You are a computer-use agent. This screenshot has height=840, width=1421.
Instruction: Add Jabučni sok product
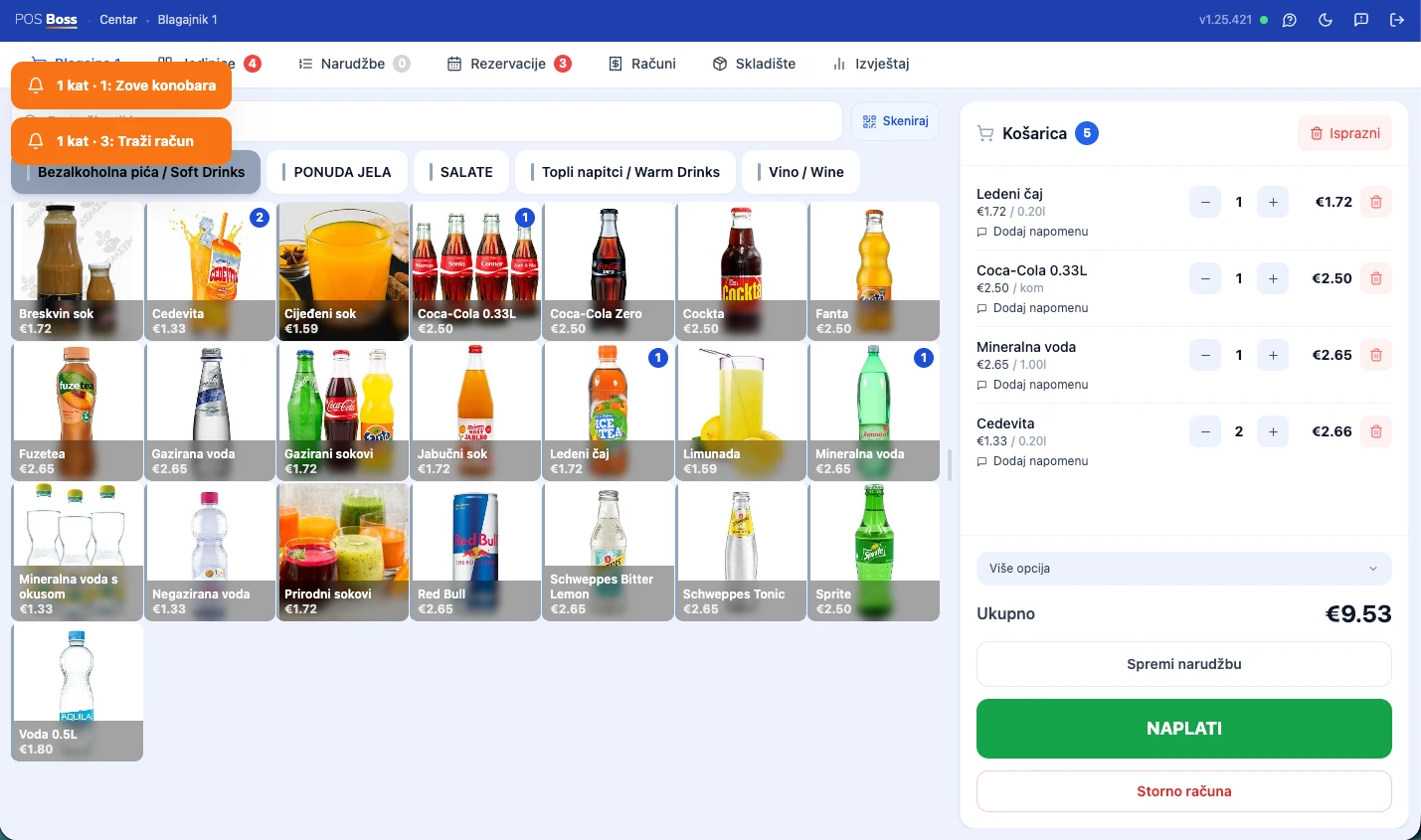pos(475,412)
